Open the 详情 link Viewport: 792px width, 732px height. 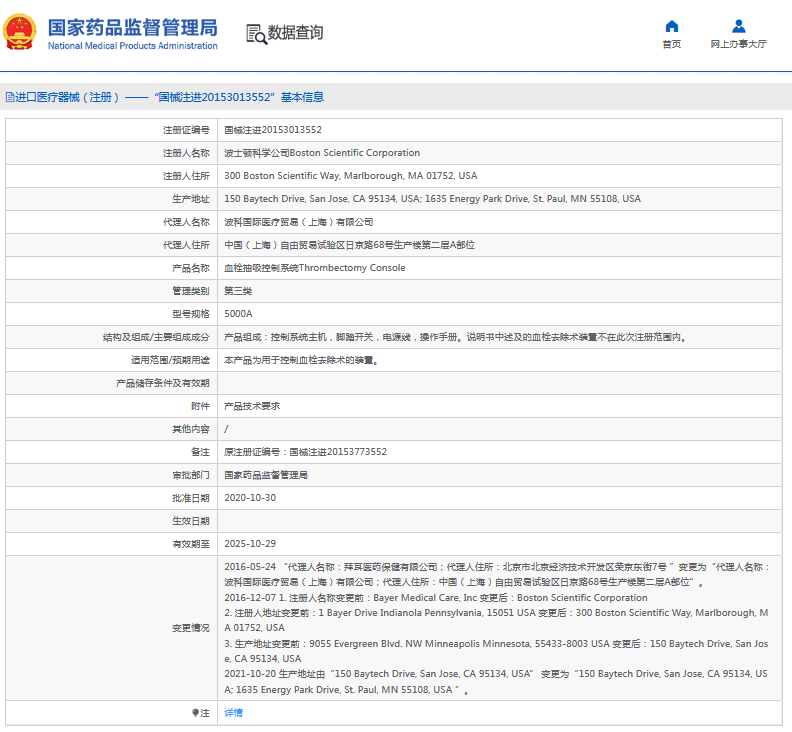click(233, 713)
